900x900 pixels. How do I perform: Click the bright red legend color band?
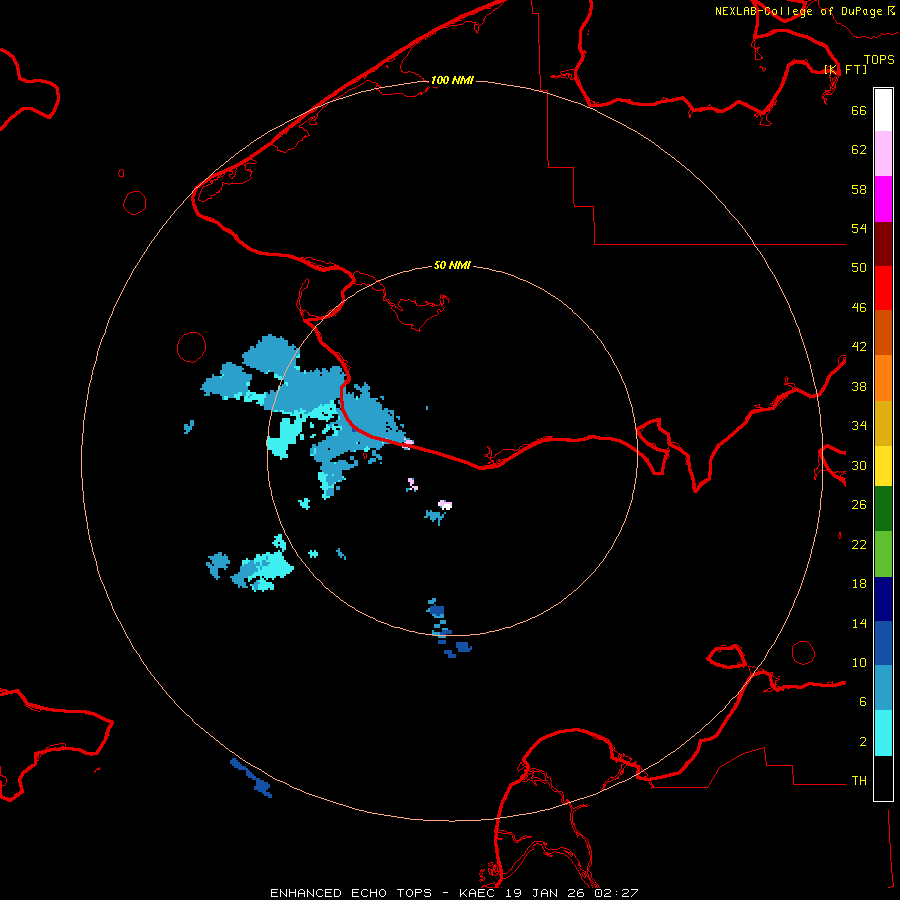pos(883,288)
